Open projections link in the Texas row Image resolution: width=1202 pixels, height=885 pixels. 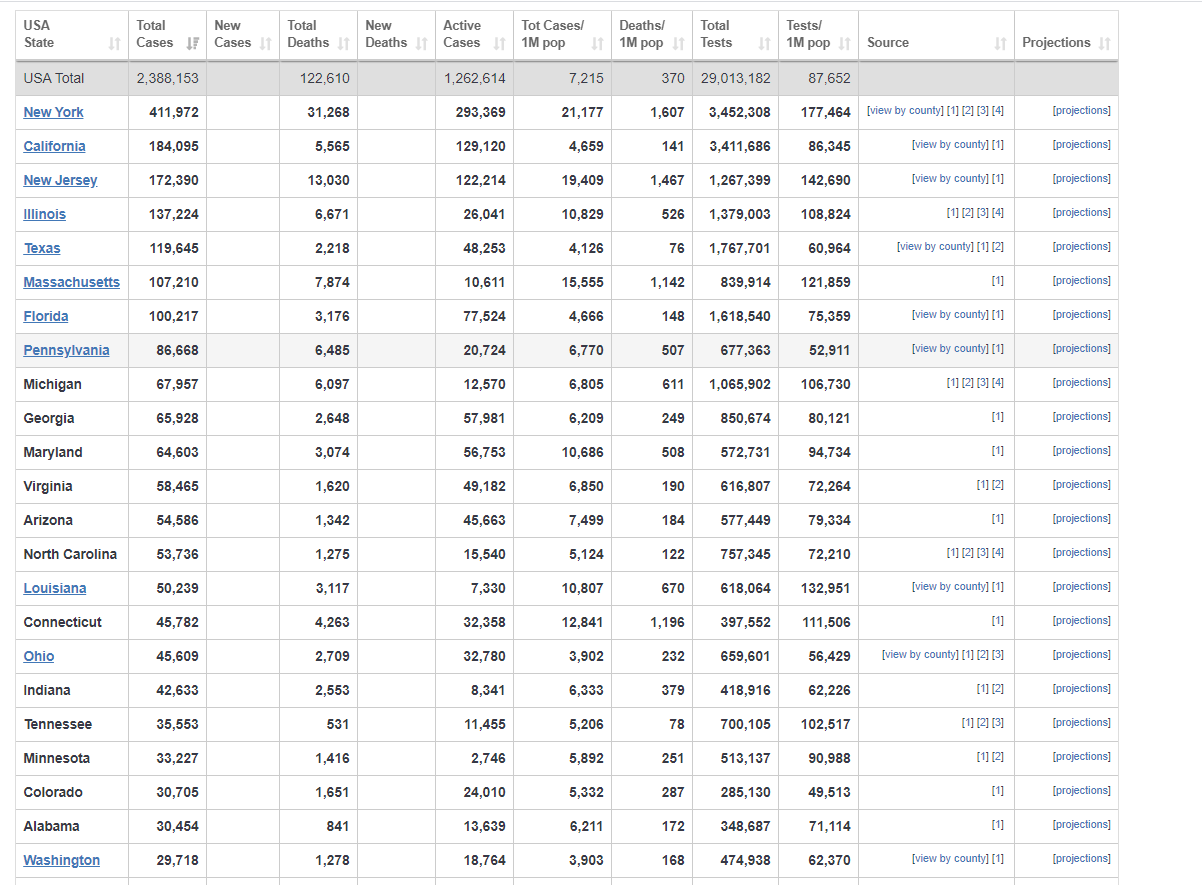point(1081,247)
